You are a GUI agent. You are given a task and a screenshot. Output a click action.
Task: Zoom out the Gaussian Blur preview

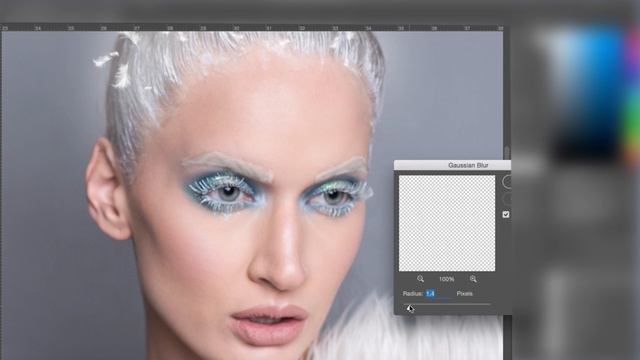tap(420, 279)
